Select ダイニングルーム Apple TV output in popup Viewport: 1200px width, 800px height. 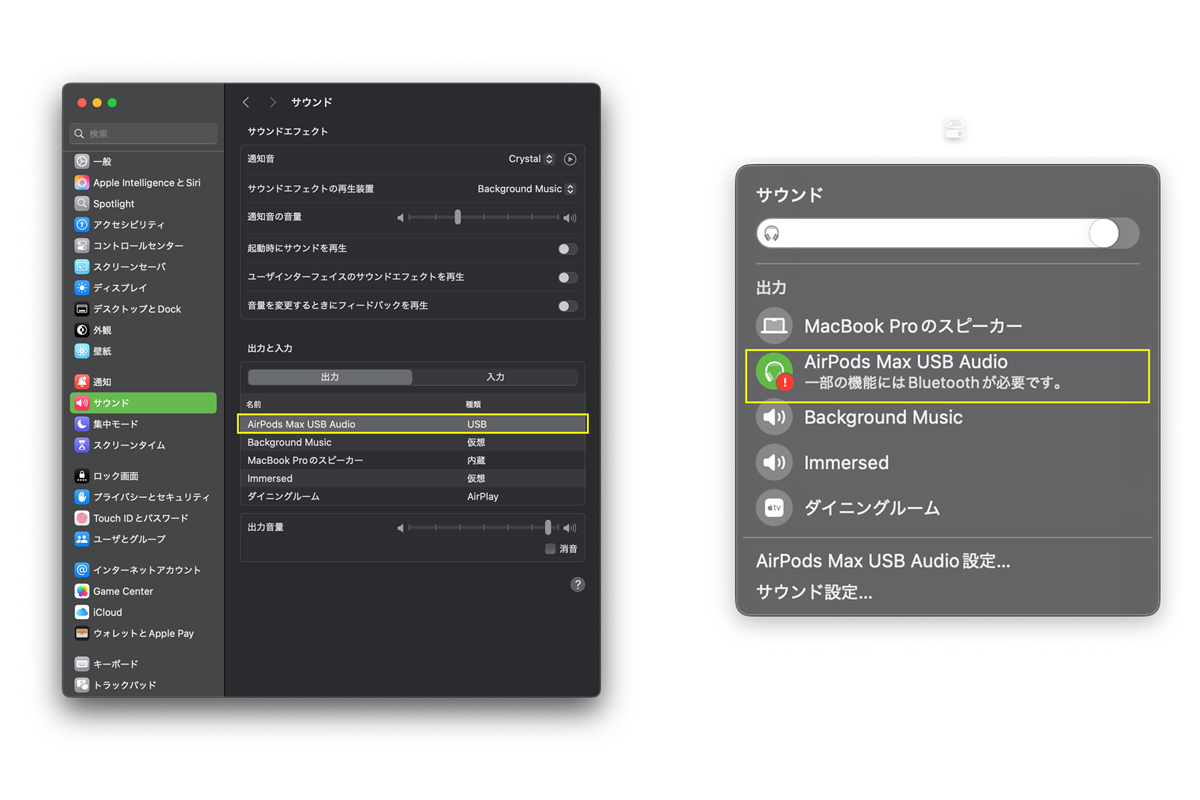(x=948, y=508)
